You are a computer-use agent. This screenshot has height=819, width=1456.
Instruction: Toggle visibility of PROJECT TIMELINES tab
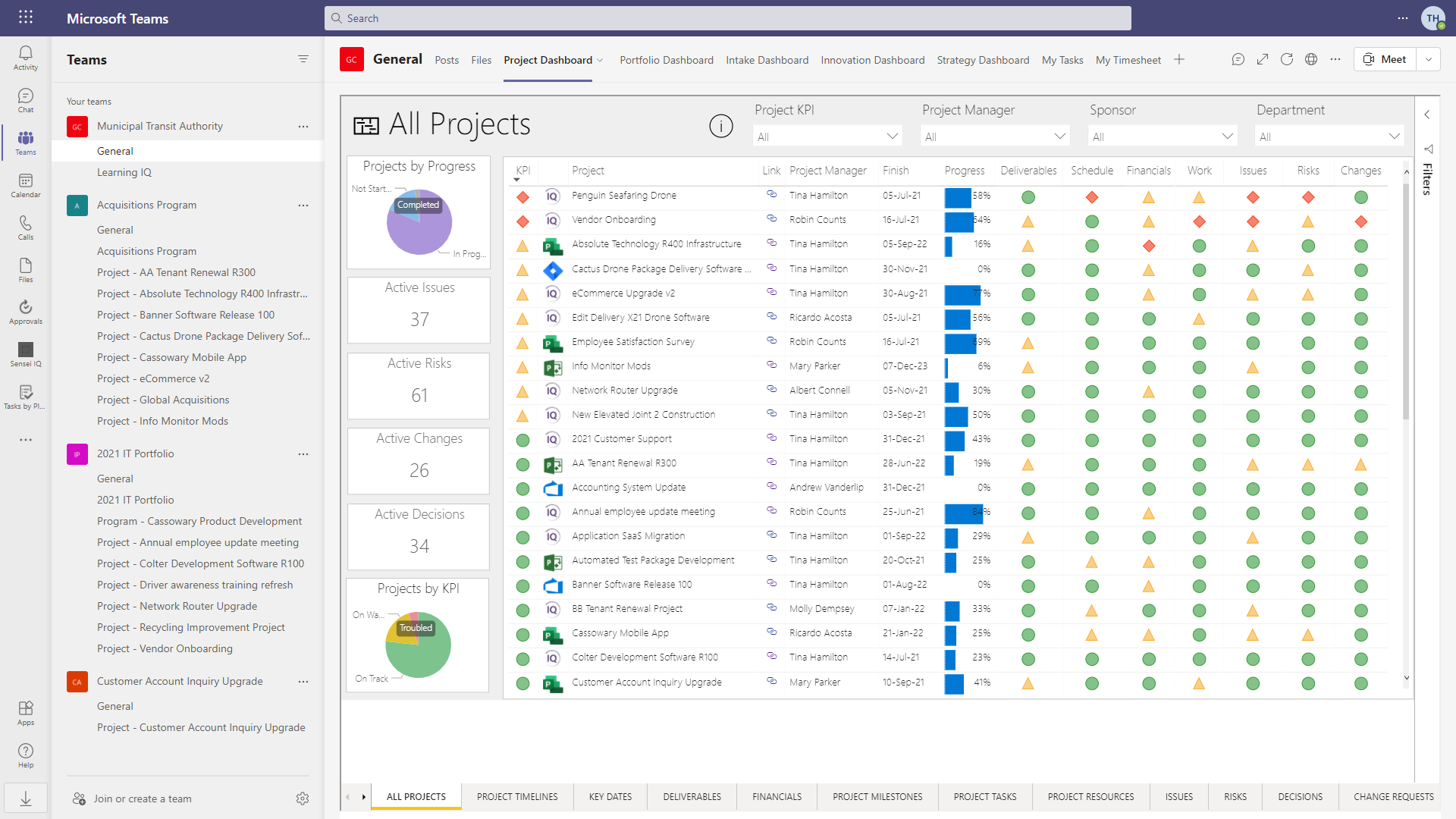pyautogui.click(x=517, y=796)
